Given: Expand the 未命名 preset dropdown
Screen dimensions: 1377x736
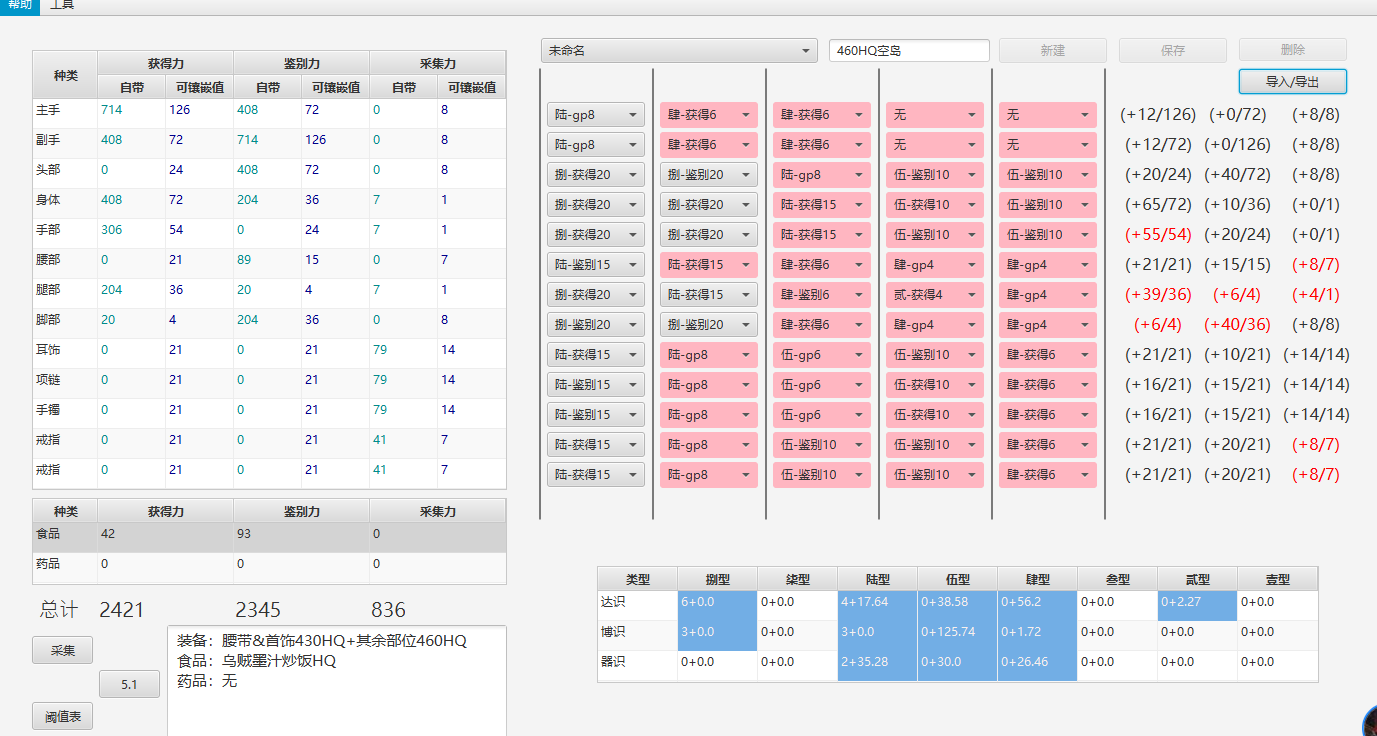Looking at the screenshot, I should click(679, 50).
